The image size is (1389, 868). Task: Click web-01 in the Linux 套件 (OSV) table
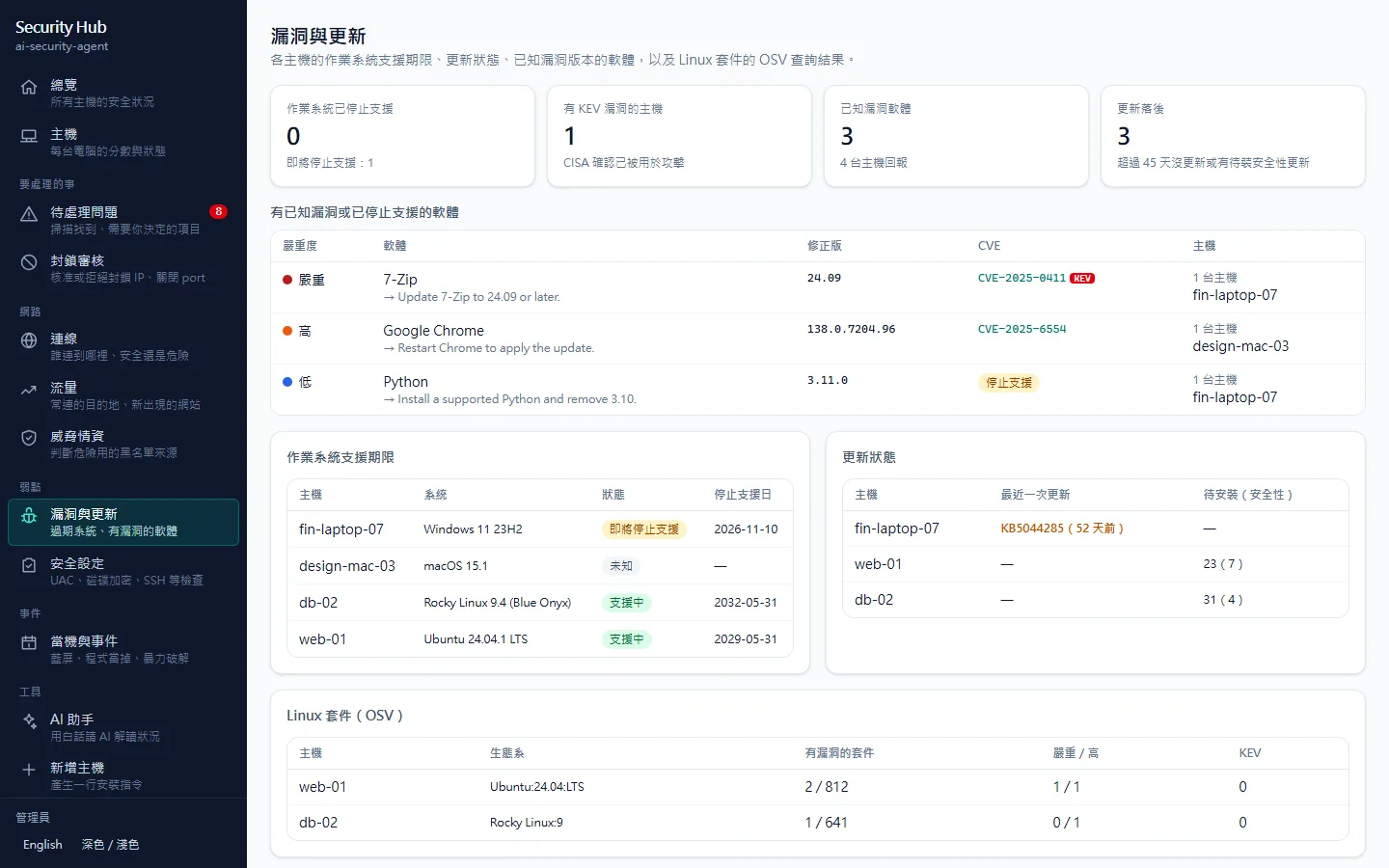tap(323, 787)
